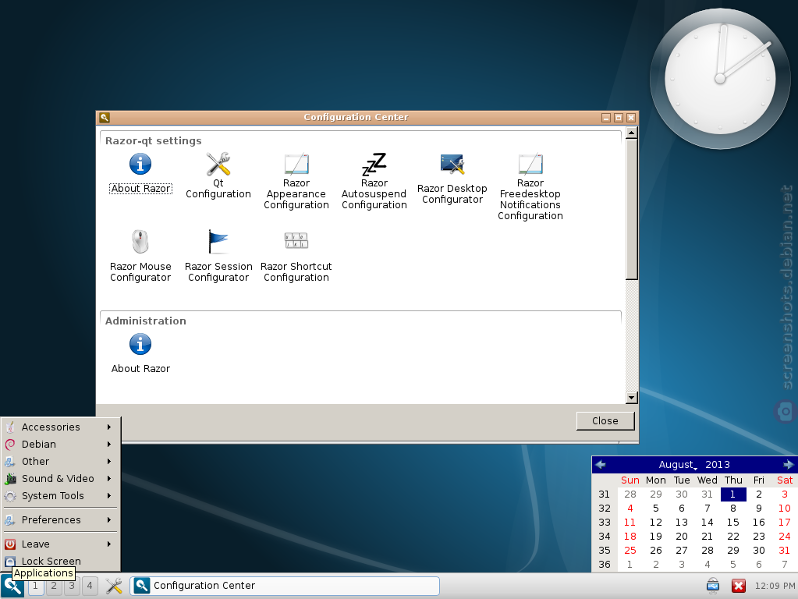The image size is (798, 599).
Task: Switch to desktop 4 in pager
Action: (x=90, y=586)
